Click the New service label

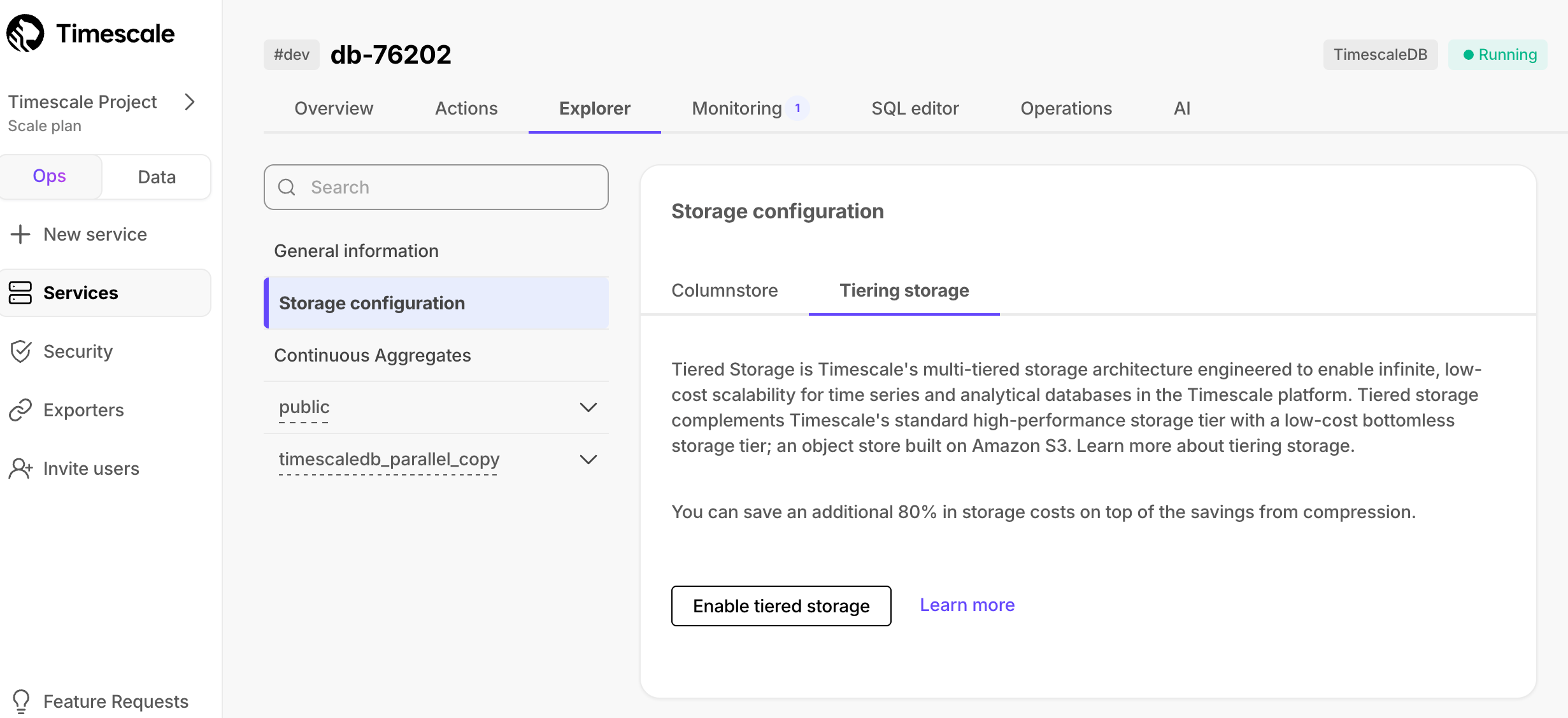95,235
